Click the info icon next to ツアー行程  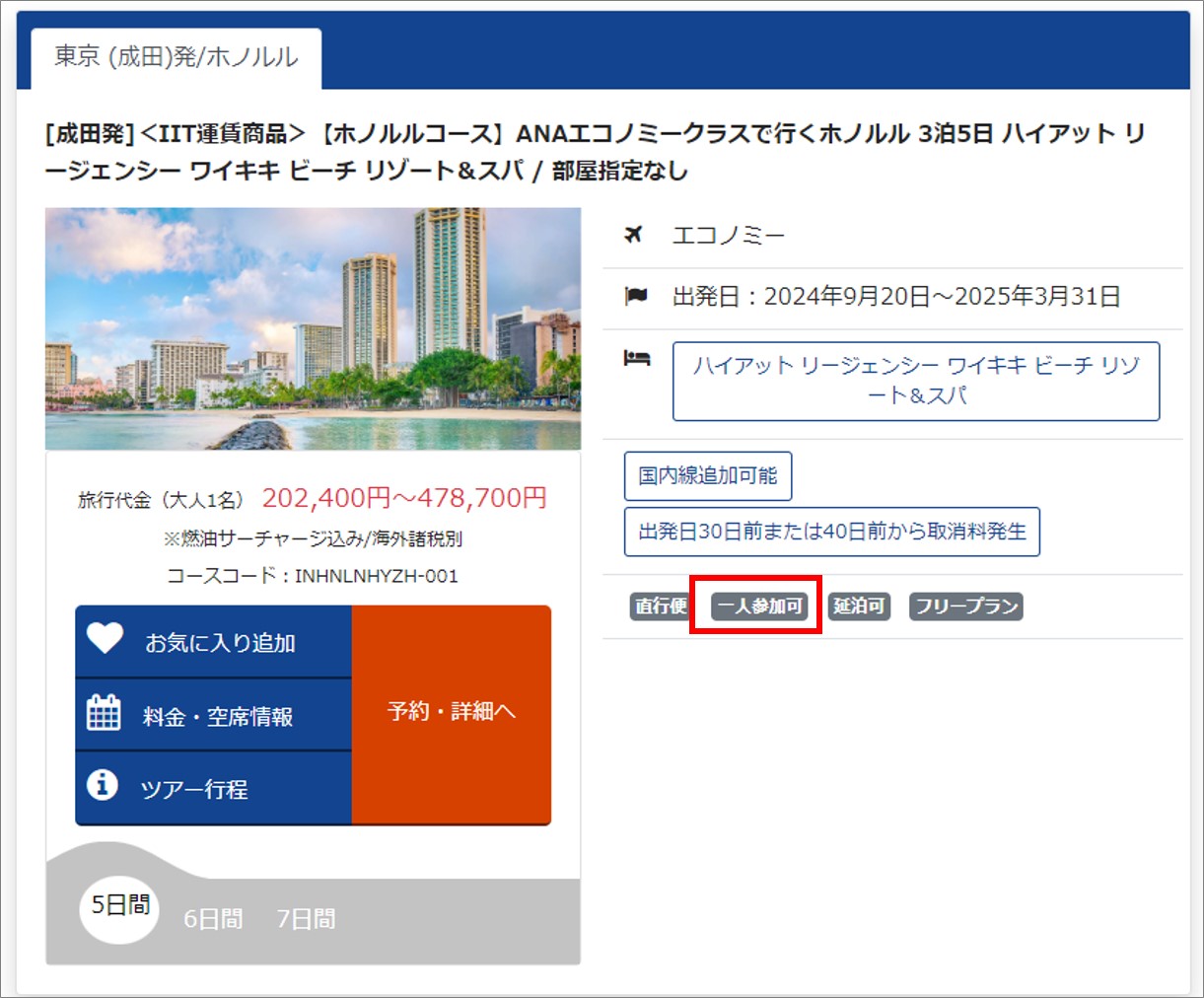103,786
